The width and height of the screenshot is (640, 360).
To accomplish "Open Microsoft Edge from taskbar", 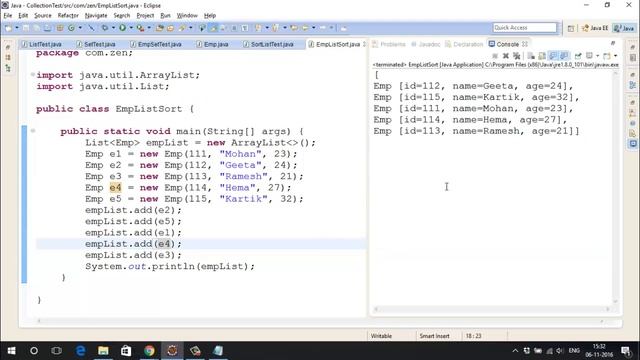I will pyautogui.click(x=80, y=351).
